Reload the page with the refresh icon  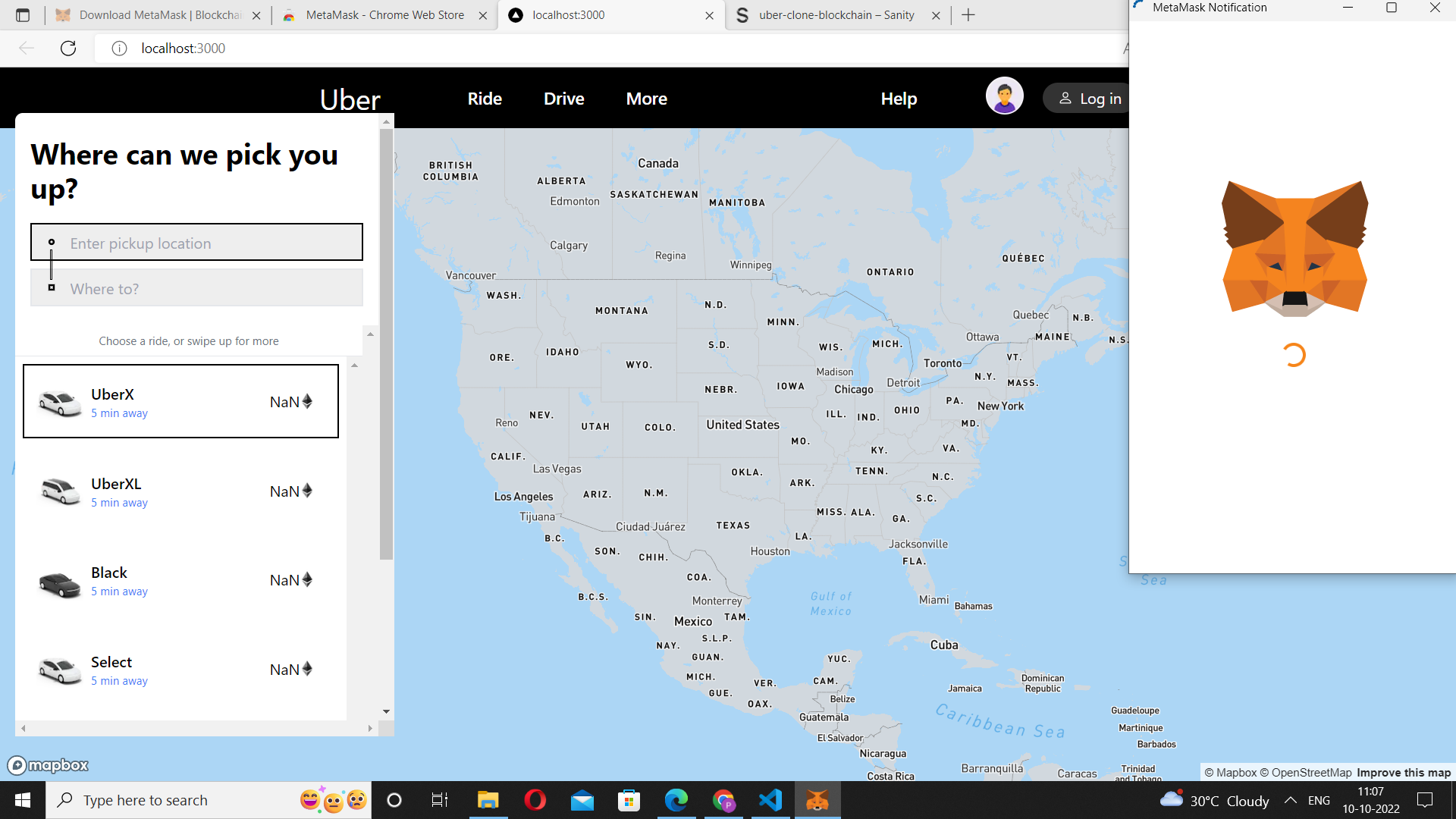click(68, 49)
